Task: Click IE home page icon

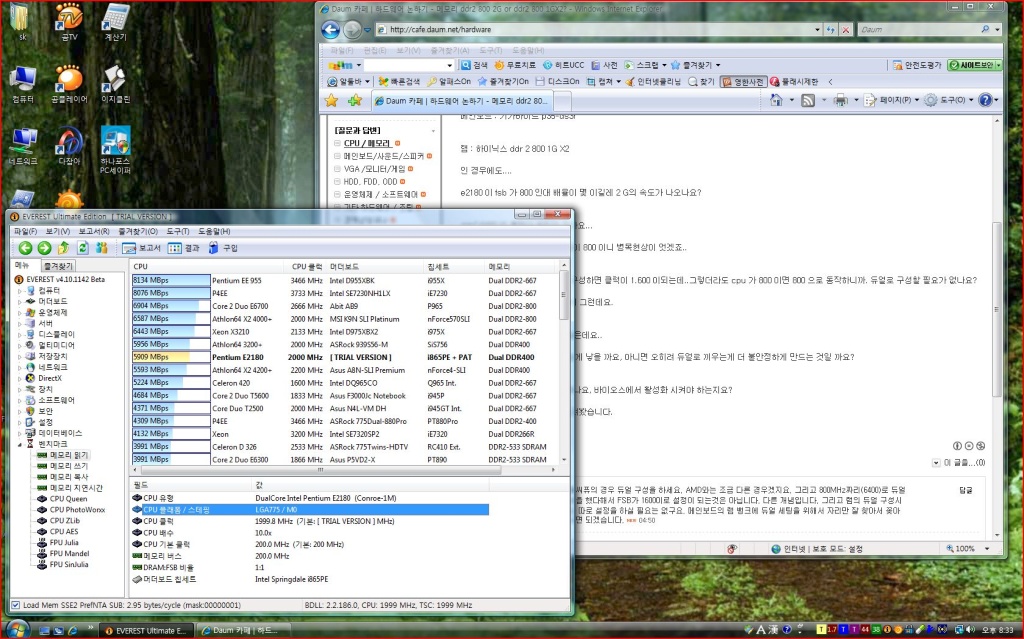Action: pos(776,100)
